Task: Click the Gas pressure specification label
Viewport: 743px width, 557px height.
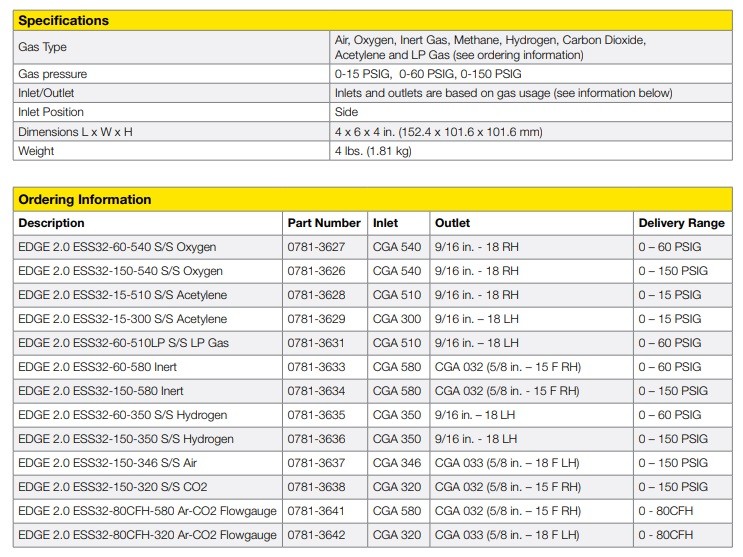Action: 52,74
